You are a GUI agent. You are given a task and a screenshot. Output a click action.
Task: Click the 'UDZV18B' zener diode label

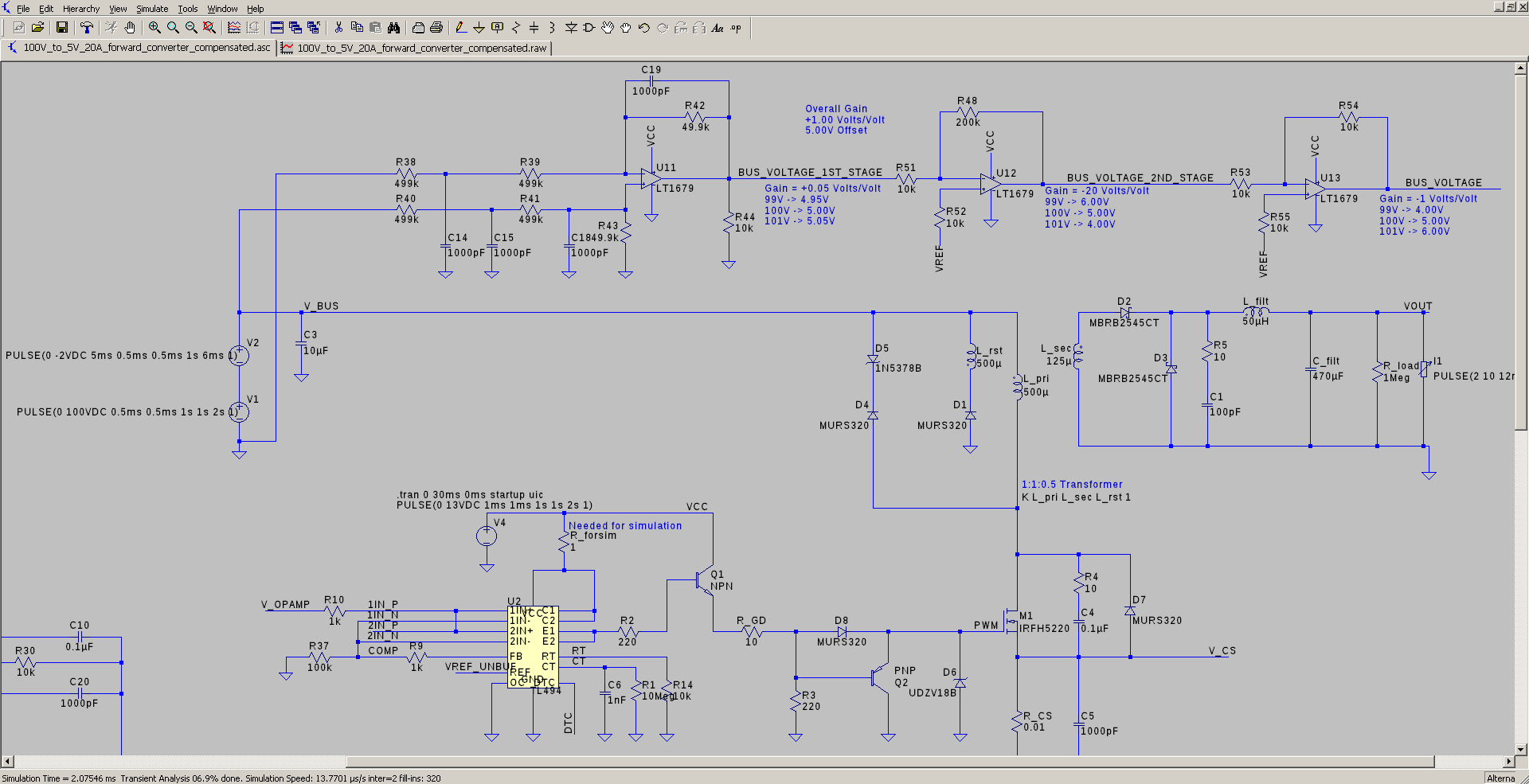[933, 693]
